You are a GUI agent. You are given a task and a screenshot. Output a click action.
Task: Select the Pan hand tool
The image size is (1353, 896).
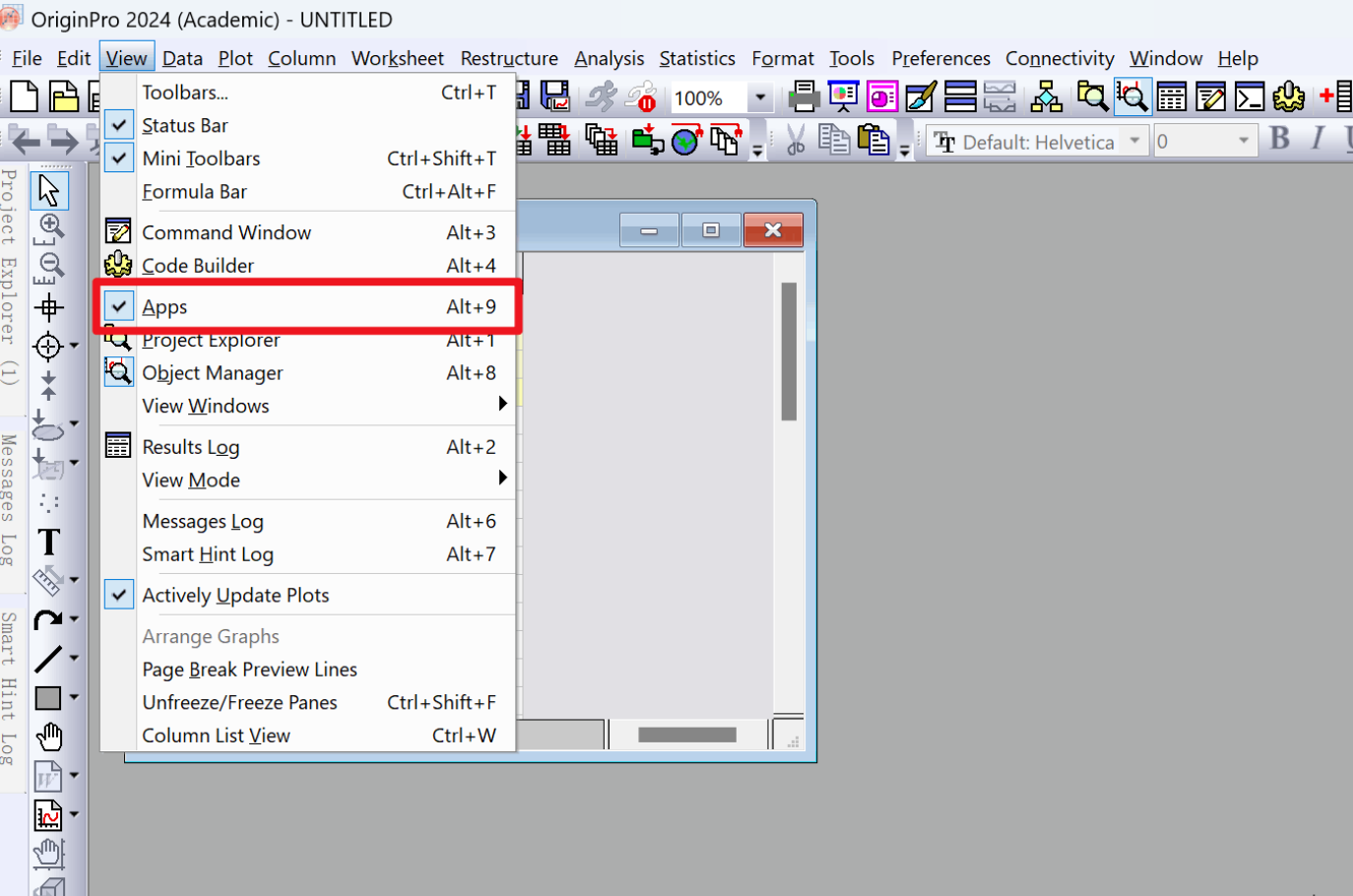pyautogui.click(x=49, y=736)
